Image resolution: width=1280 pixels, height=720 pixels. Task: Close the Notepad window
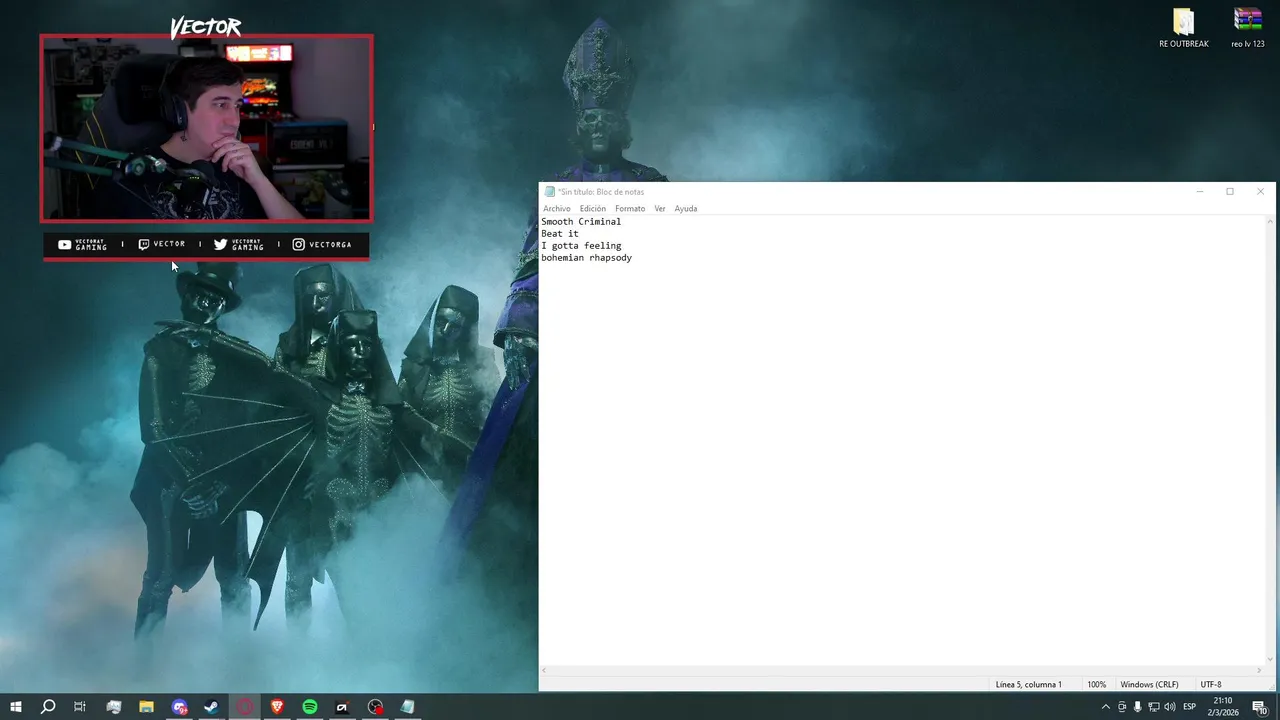1260,191
